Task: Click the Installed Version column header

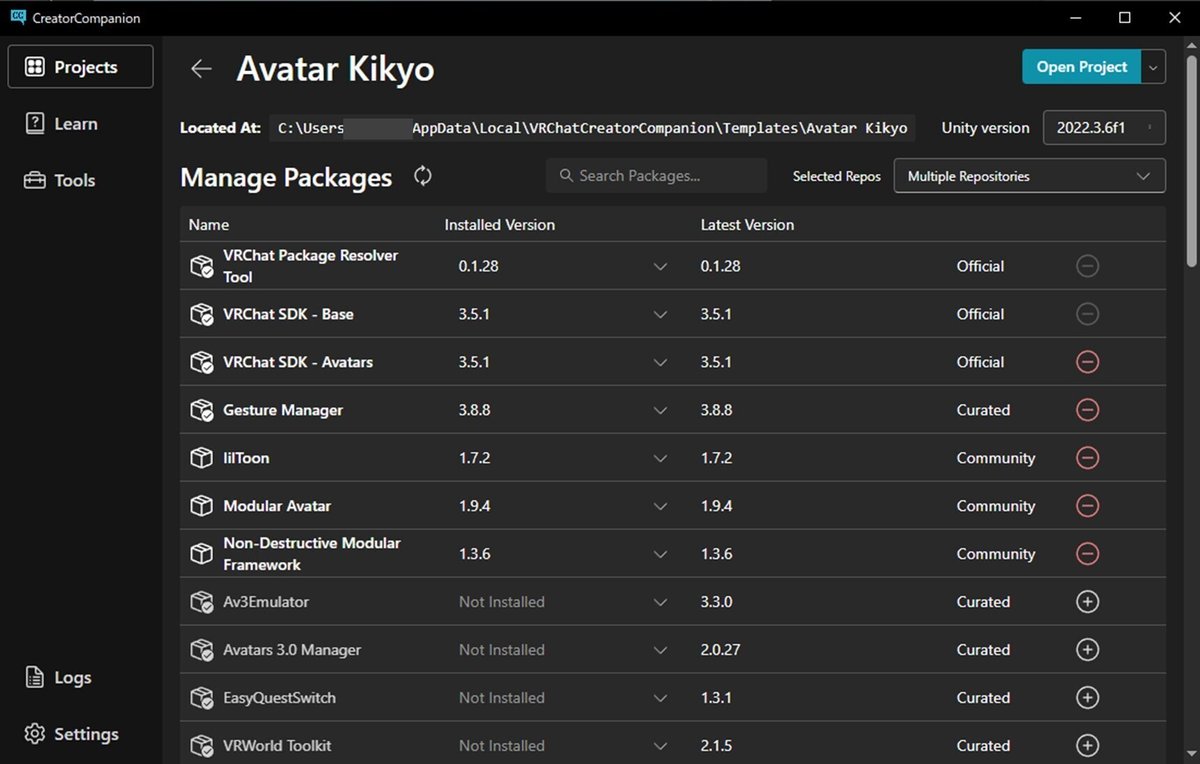Action: [500, 225]
